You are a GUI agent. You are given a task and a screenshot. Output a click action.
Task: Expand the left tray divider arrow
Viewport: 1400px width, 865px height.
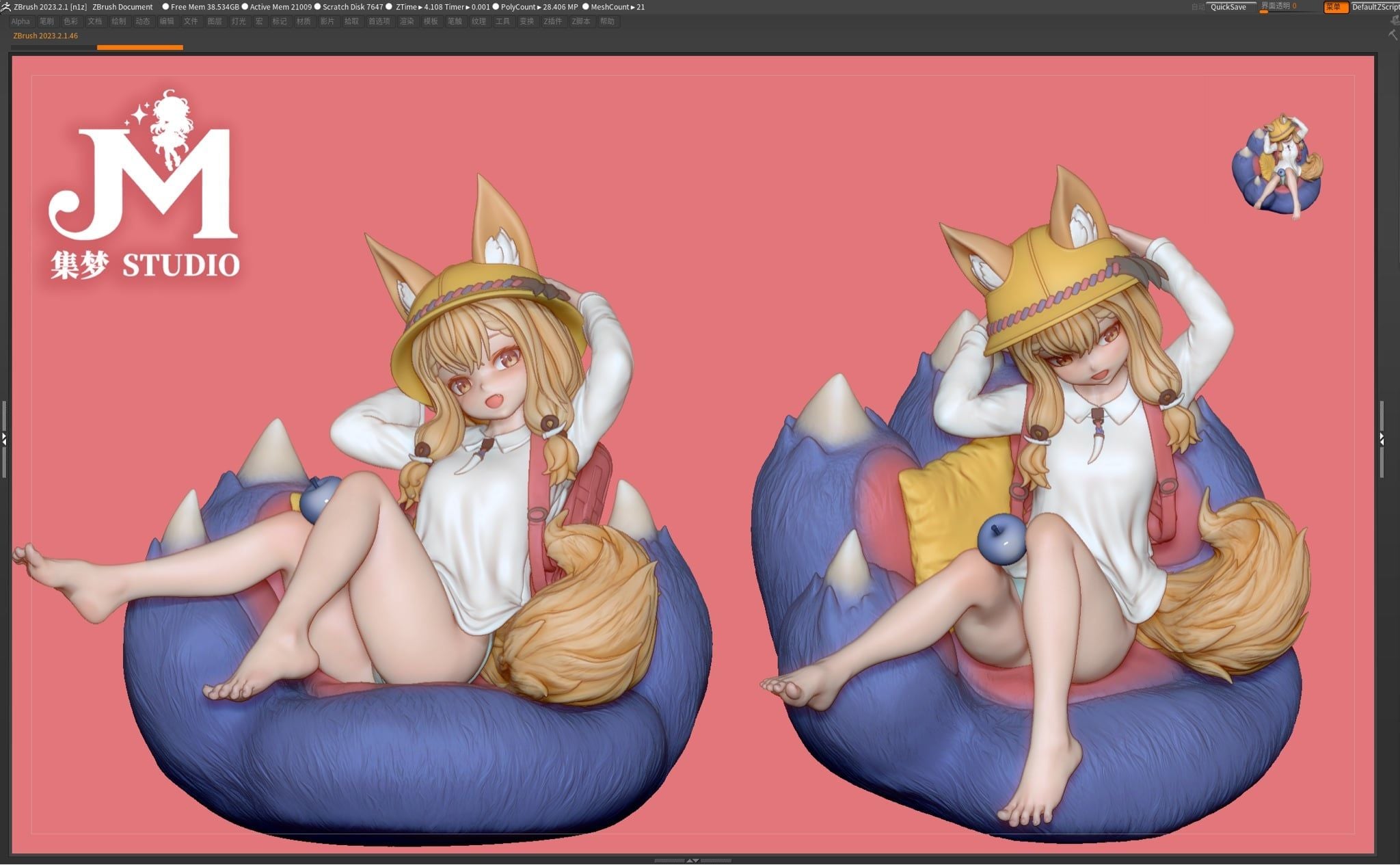3,439
